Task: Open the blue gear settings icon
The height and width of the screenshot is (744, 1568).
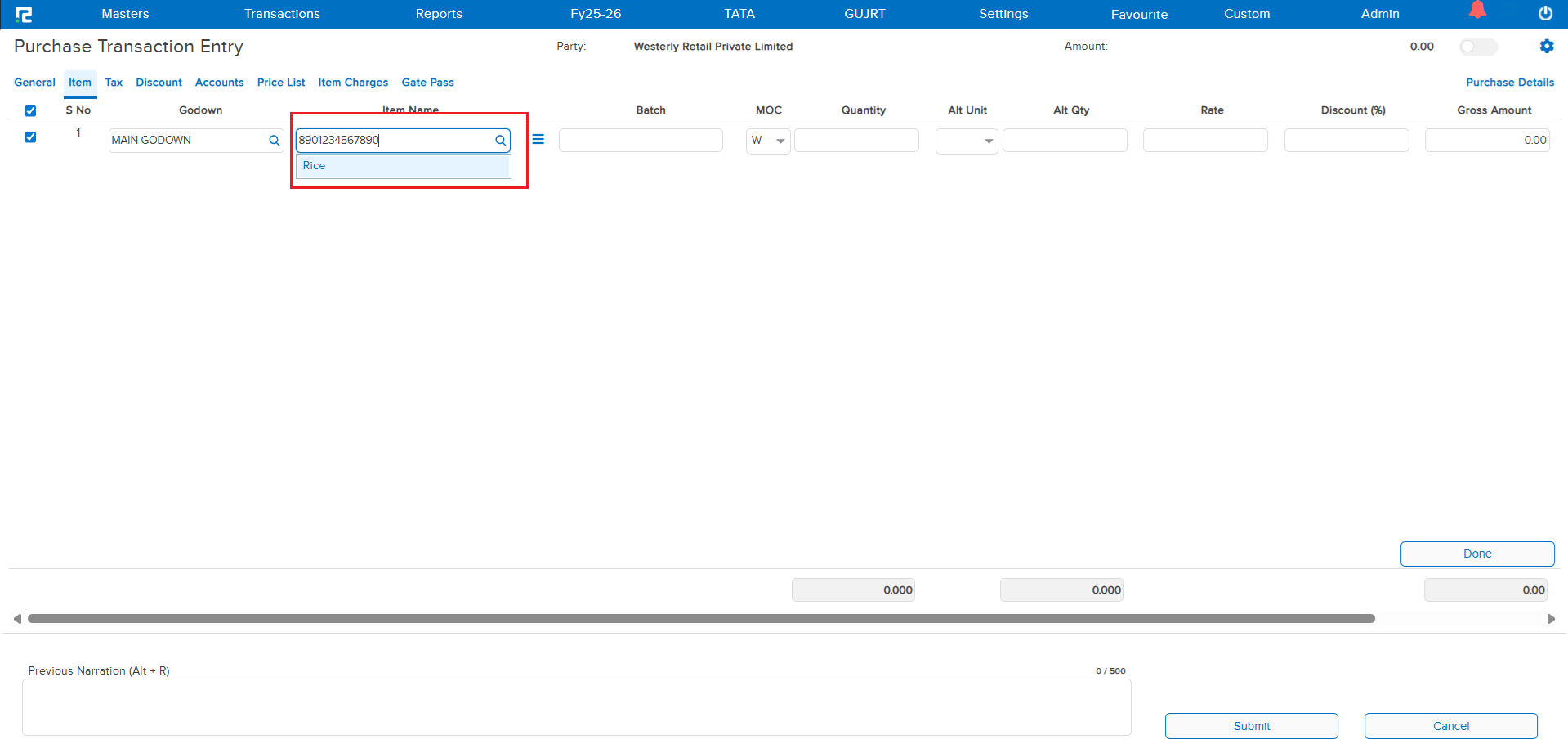Action: [1546, 47]
